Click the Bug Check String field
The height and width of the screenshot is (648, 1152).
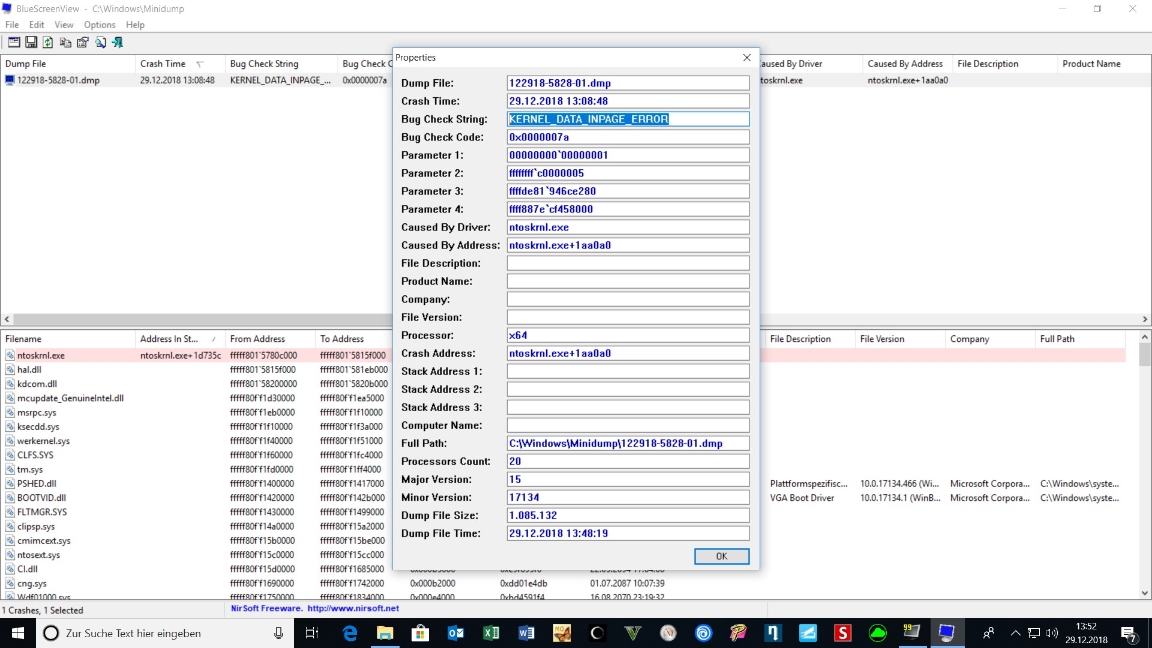(628, 119)
